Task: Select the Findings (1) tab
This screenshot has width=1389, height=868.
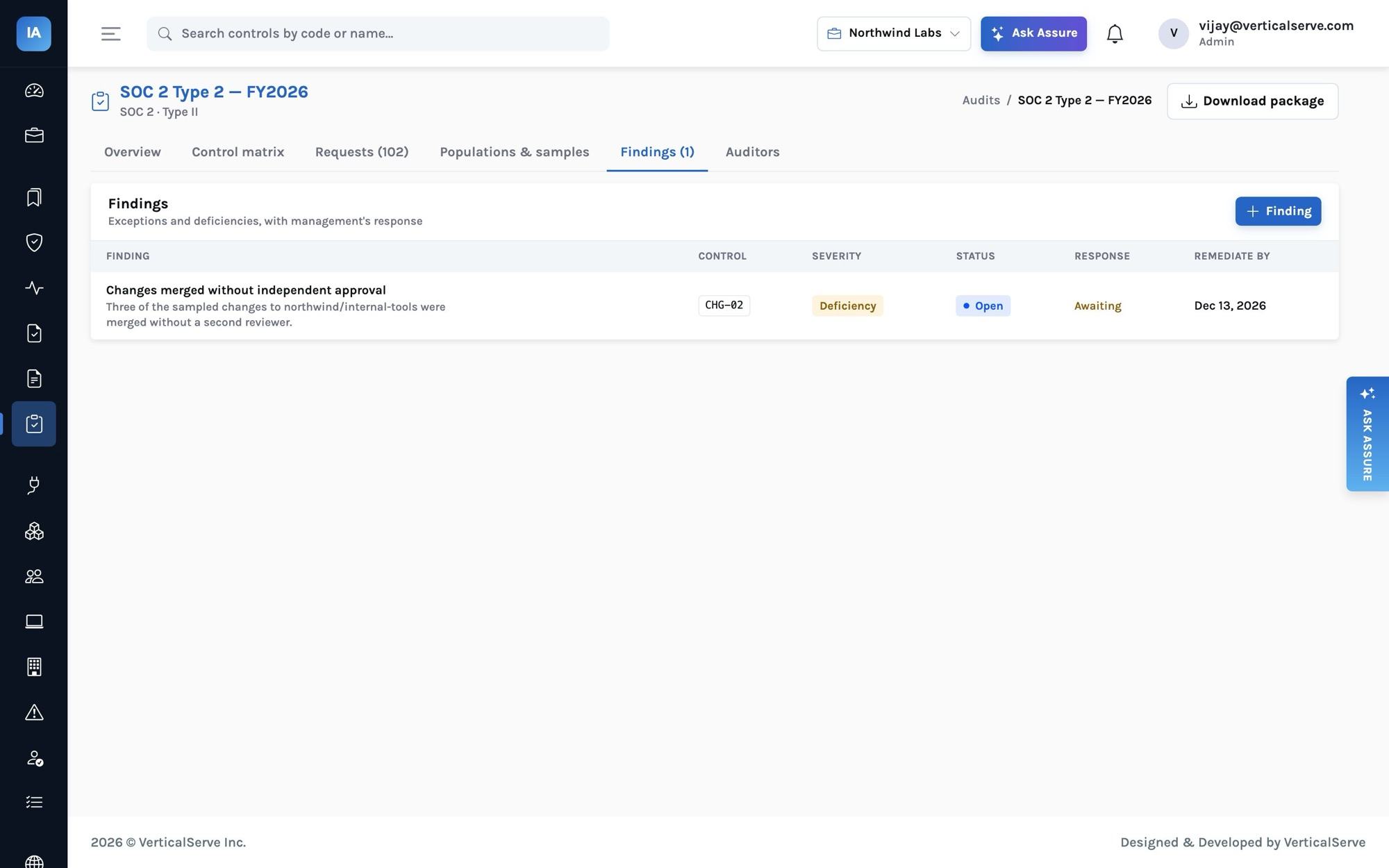Action: click(x=657, y=152)
